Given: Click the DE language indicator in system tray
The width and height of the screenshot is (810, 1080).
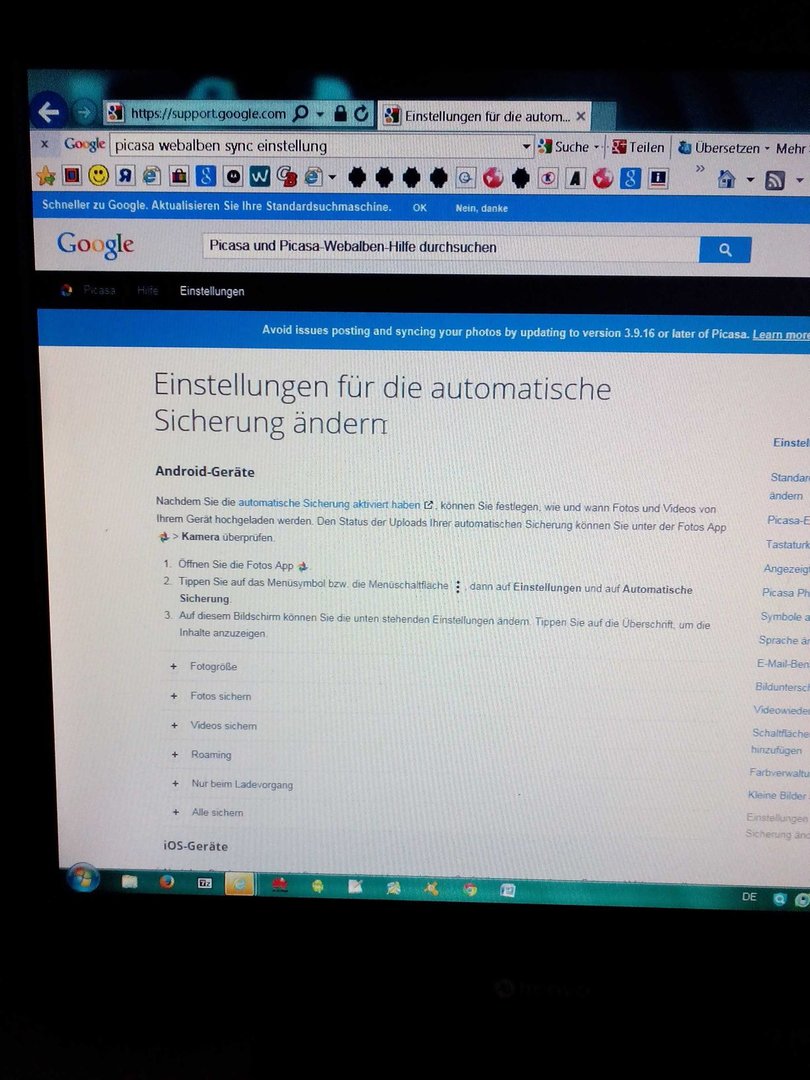Looking at the screenshot, I should click(x=749, y=897).
